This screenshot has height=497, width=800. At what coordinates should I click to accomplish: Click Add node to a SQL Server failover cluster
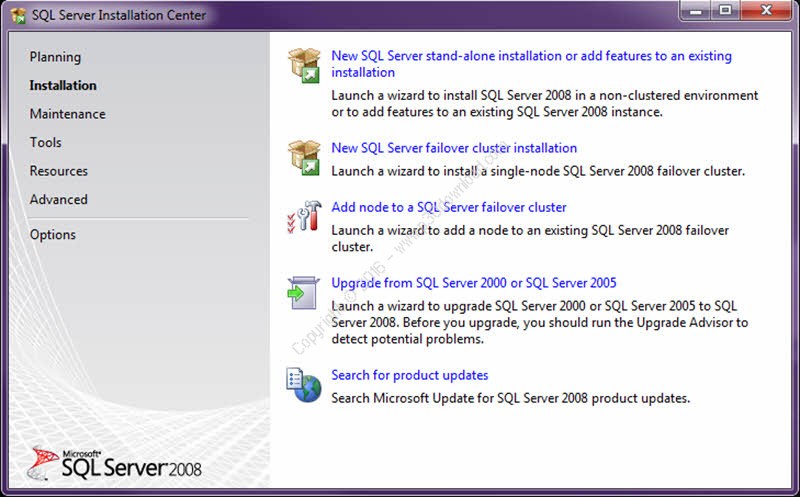click(449, 208)
